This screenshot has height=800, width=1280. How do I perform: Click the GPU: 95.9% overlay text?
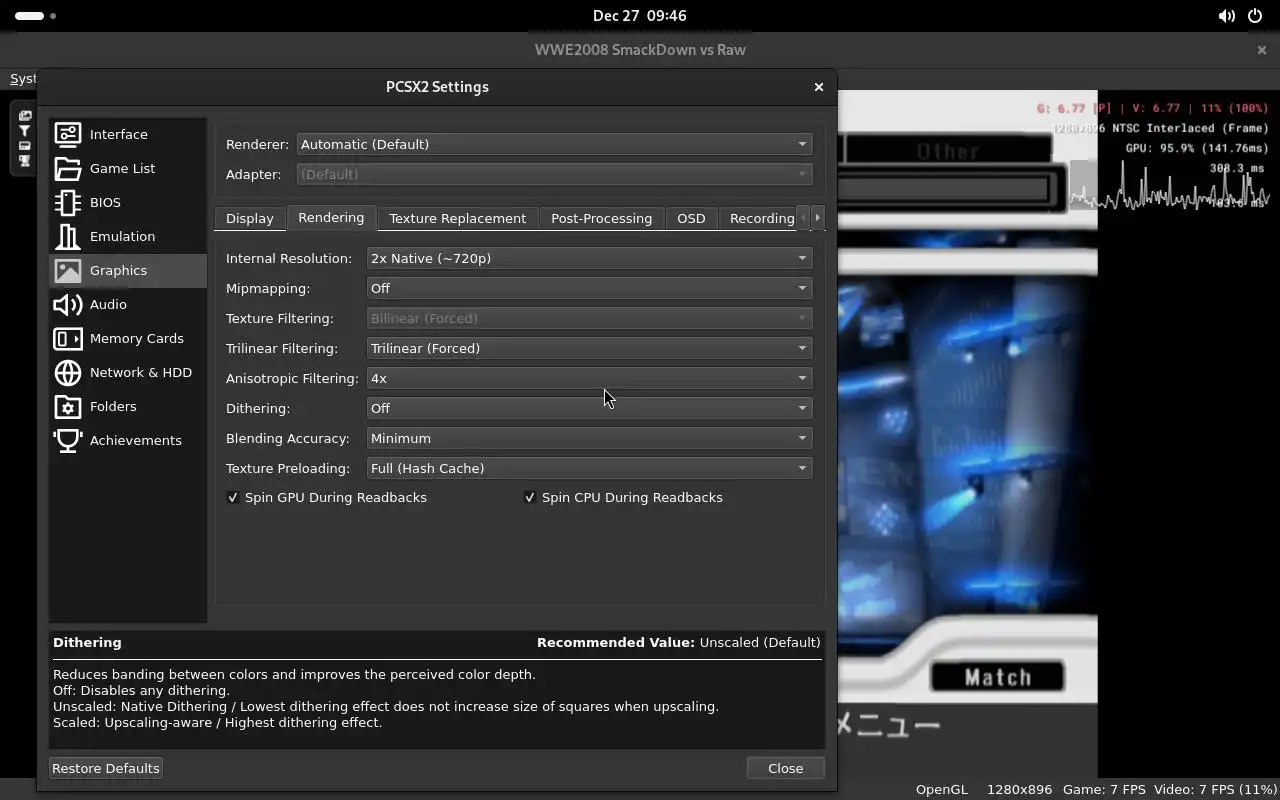[x=1197, y=148]
